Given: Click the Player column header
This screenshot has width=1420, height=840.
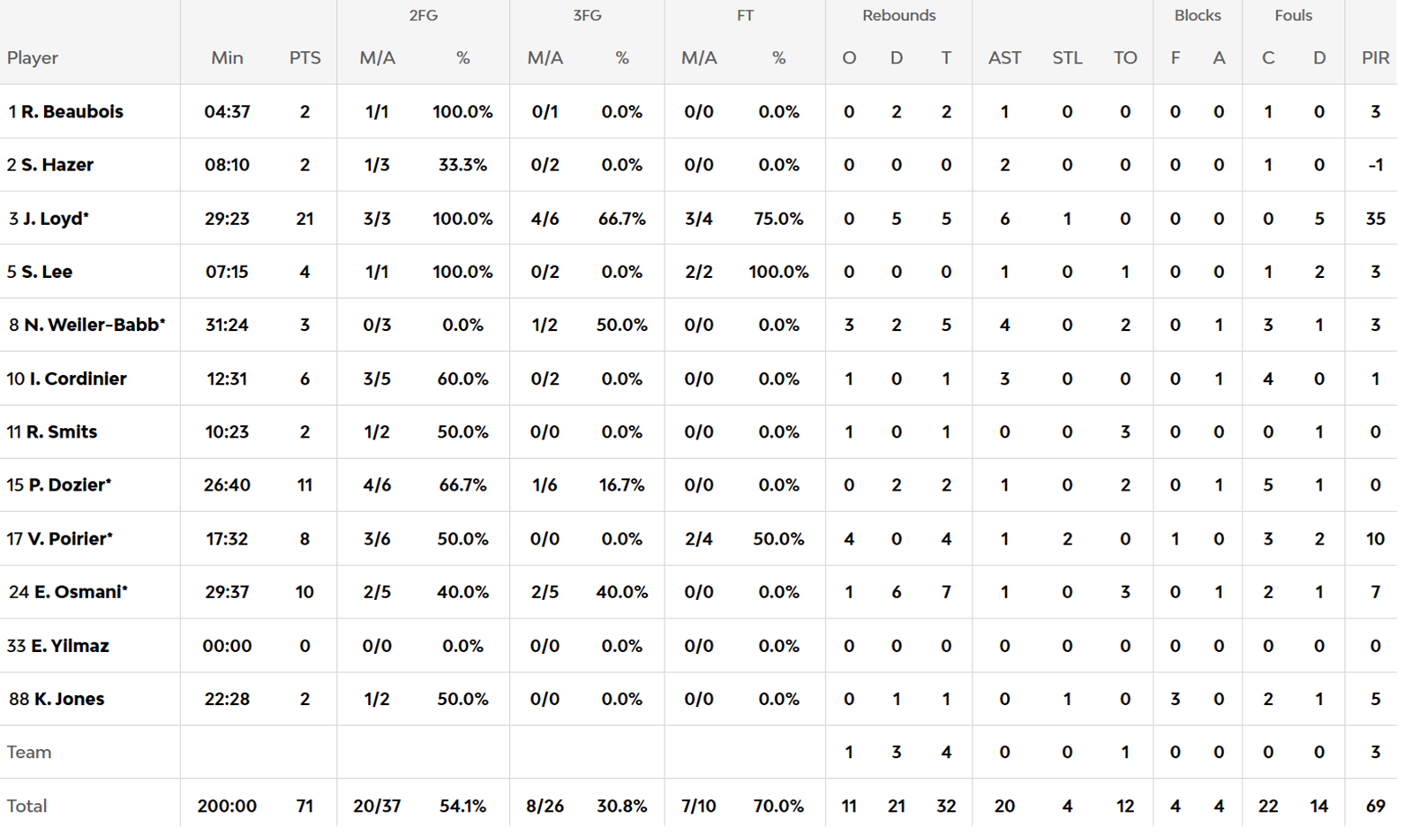Looking at the screenshot, I should 33,58.
